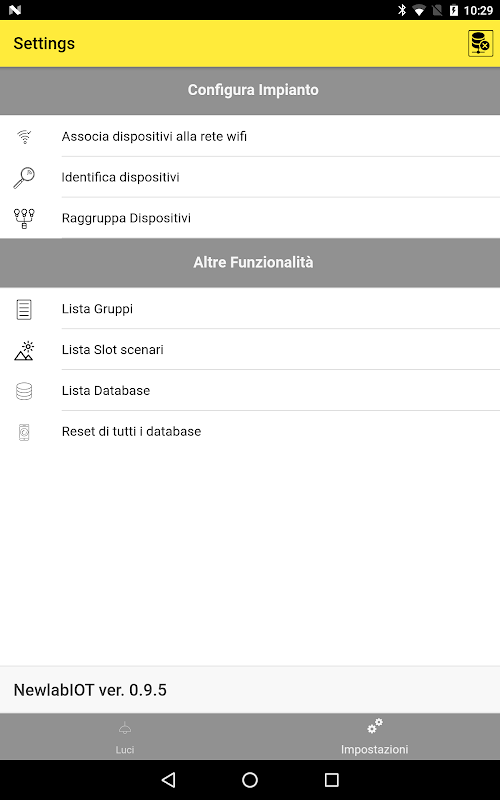Tap the database disconnect icon in header
The height and width of the screenshot is (800, 500).
pyautogui.click(x=480, y=43)
